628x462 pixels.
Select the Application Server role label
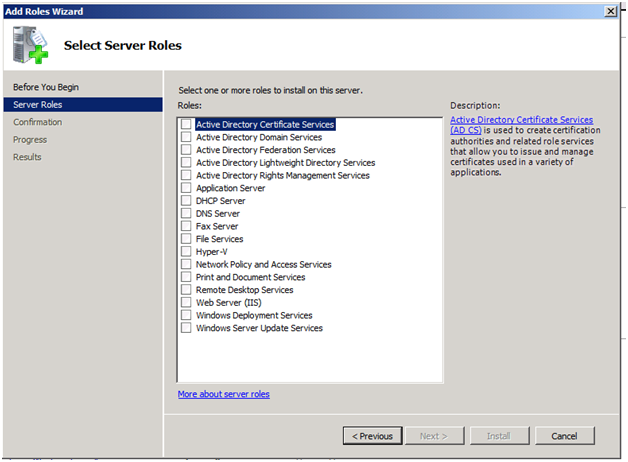(230, 188)
